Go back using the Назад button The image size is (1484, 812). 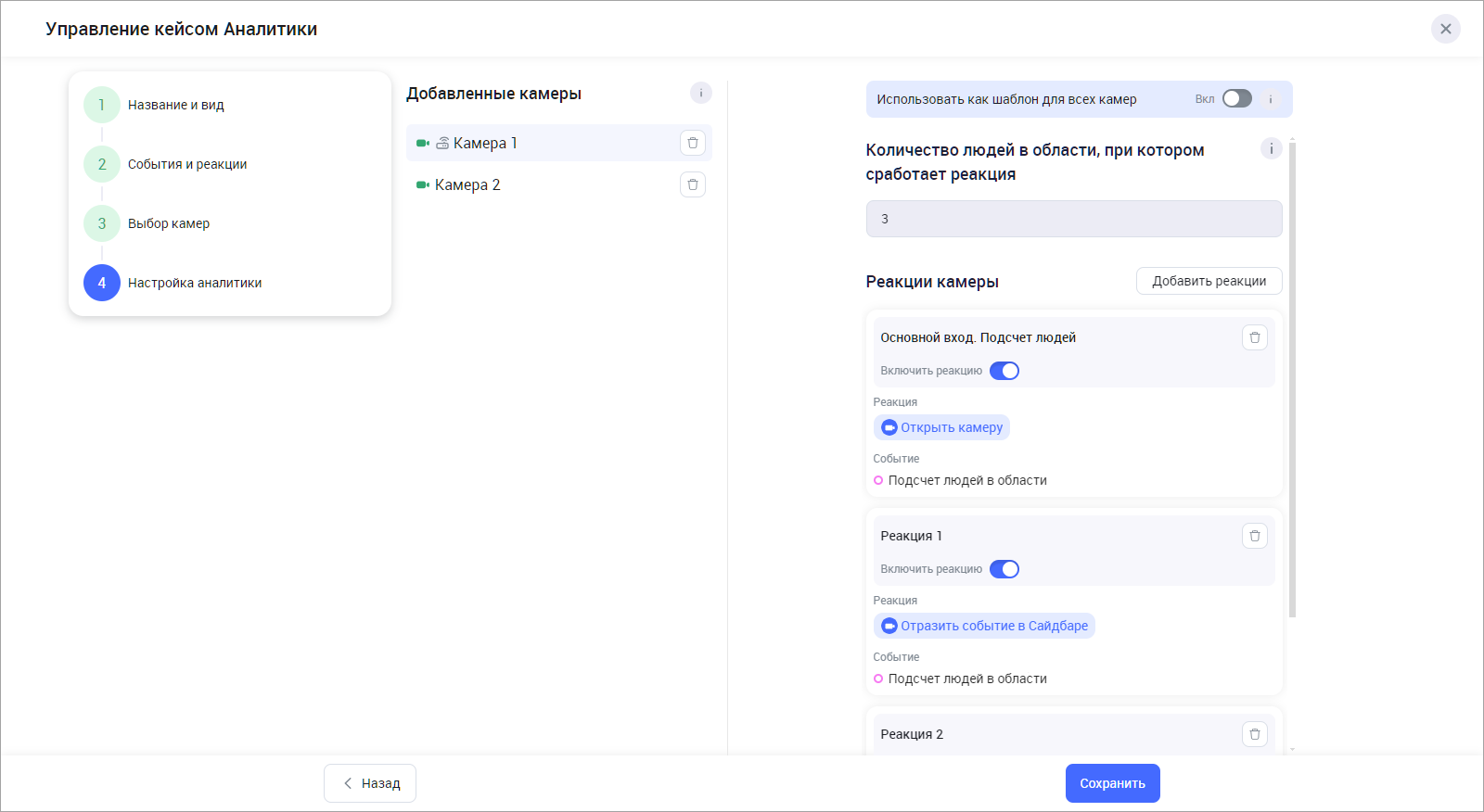coord(370,783)
